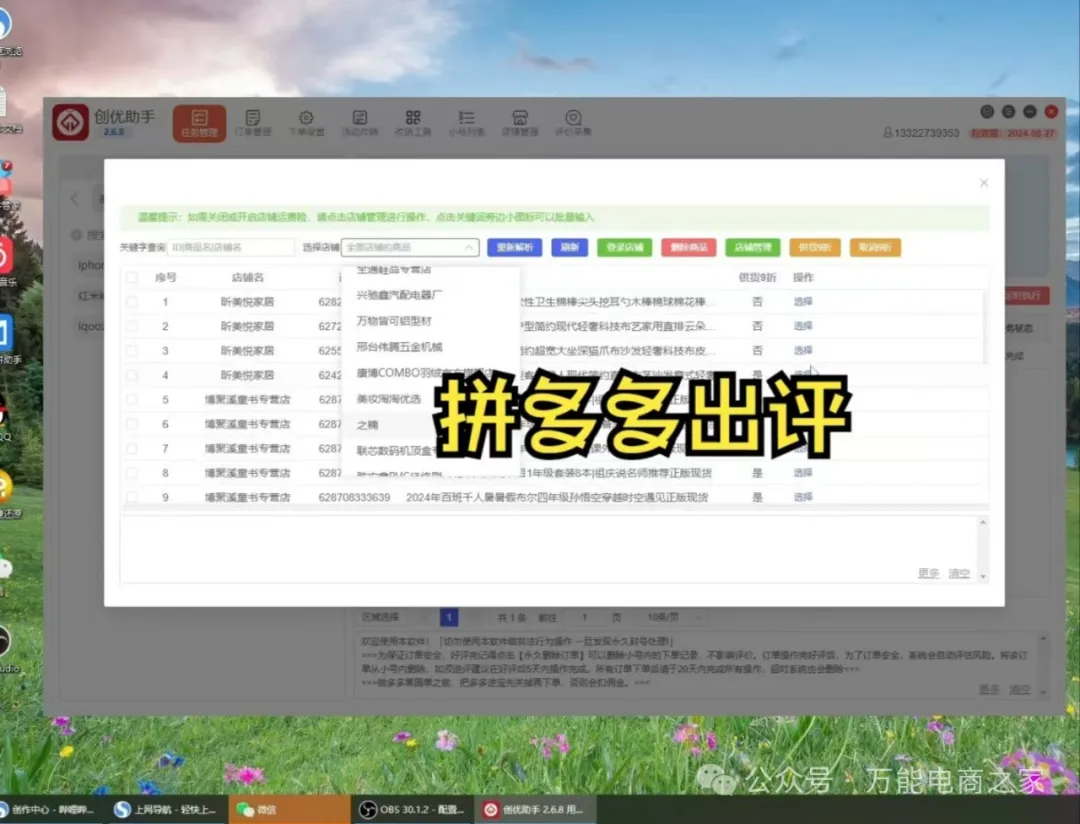The image size is (1080, 824).
Task: Click the blue 重新解析 button
Action: click(x=514, y=247)
